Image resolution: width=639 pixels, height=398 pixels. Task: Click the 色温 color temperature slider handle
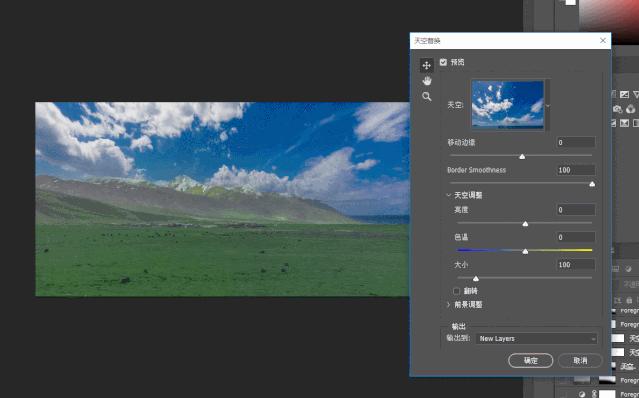[525, 251]
